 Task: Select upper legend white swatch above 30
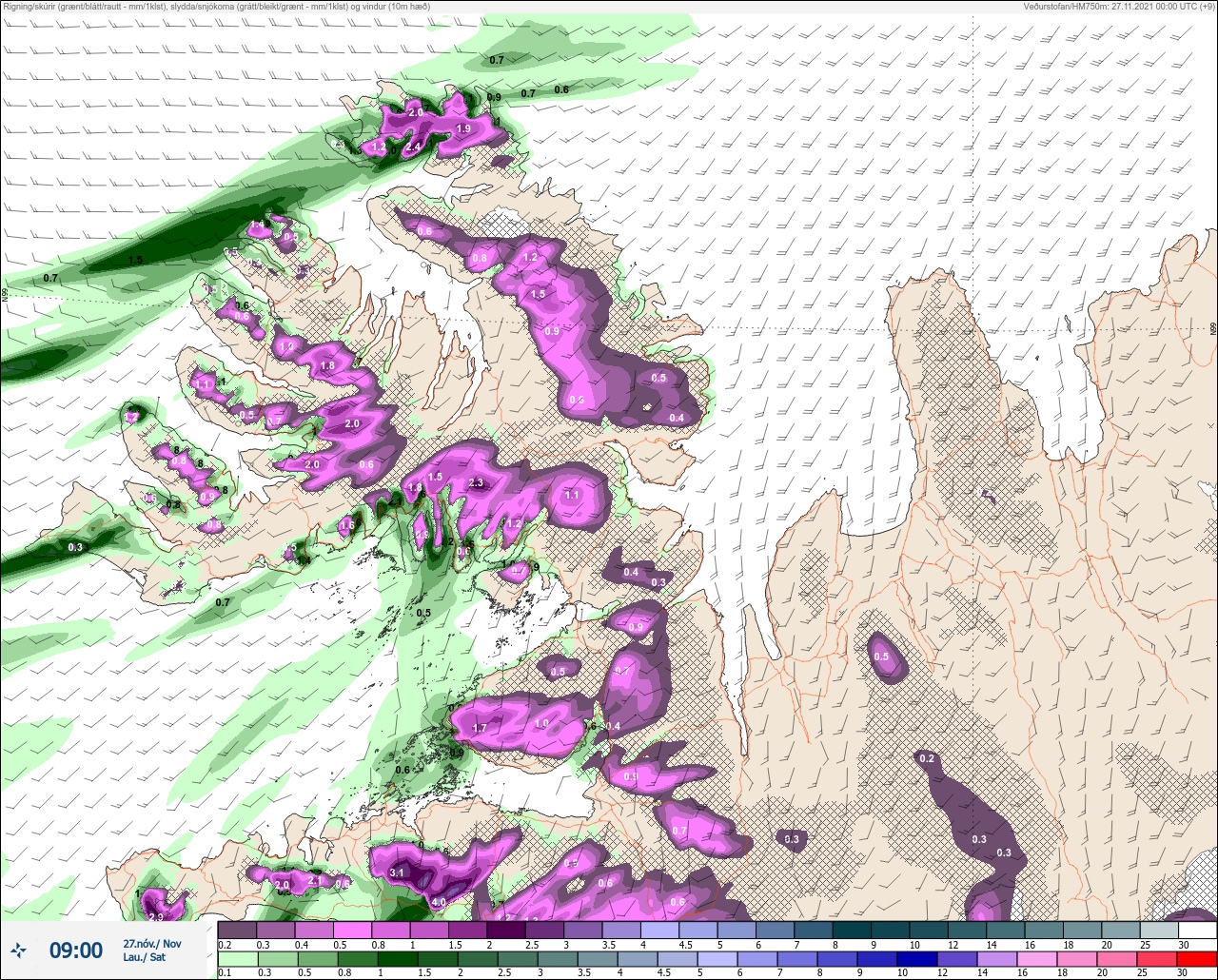(1197, 930)
